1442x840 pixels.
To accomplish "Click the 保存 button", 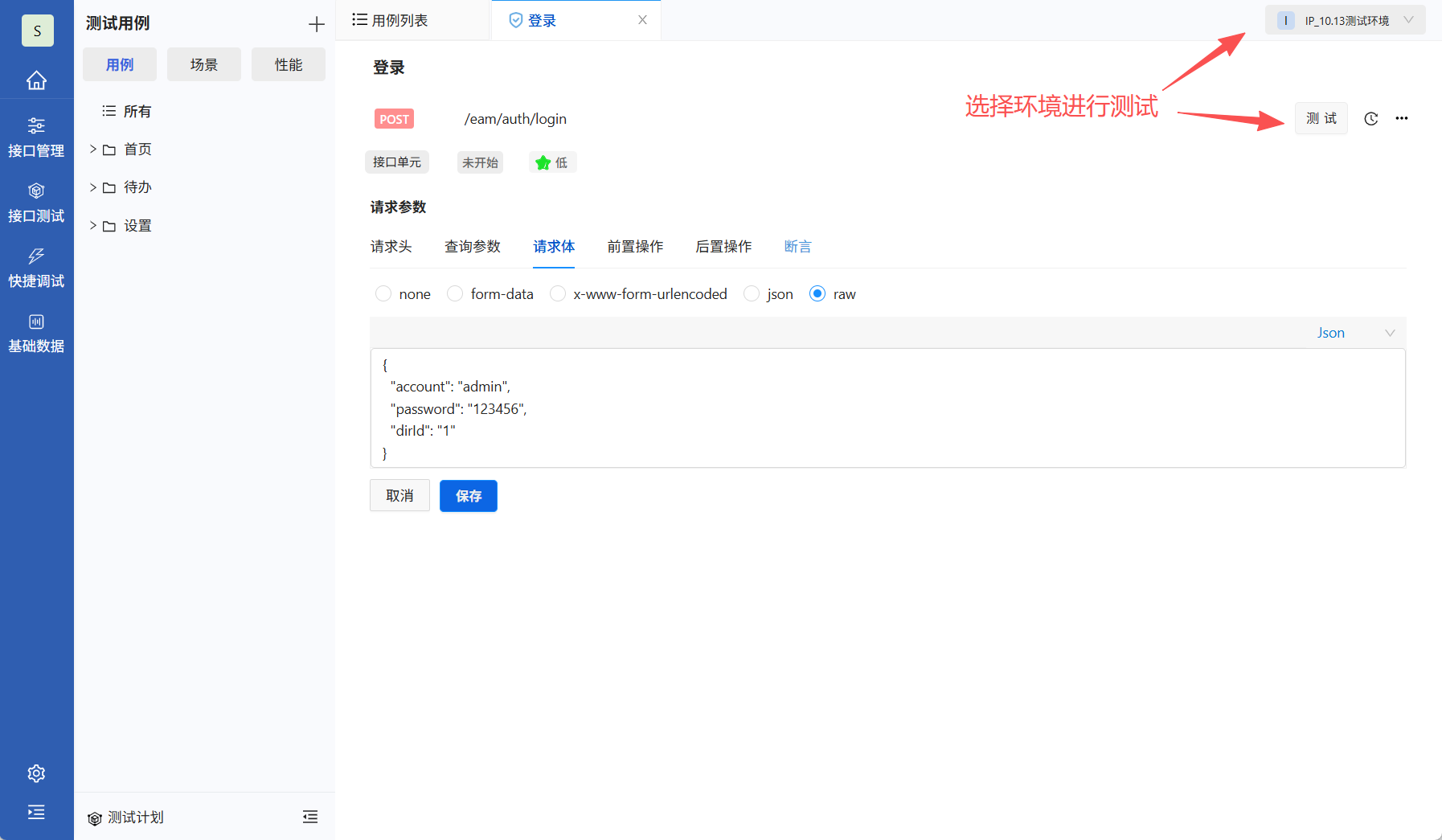I will [x=468, y=496].
